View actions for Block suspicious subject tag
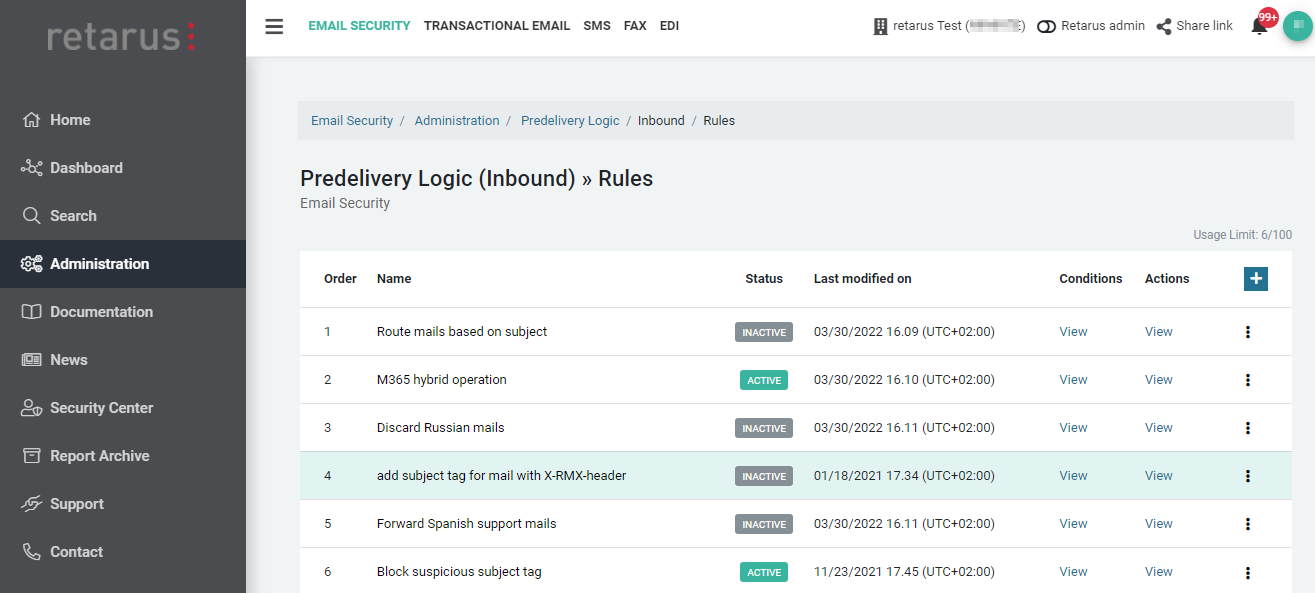1315x593 pixels. [x=1158, y=572]
